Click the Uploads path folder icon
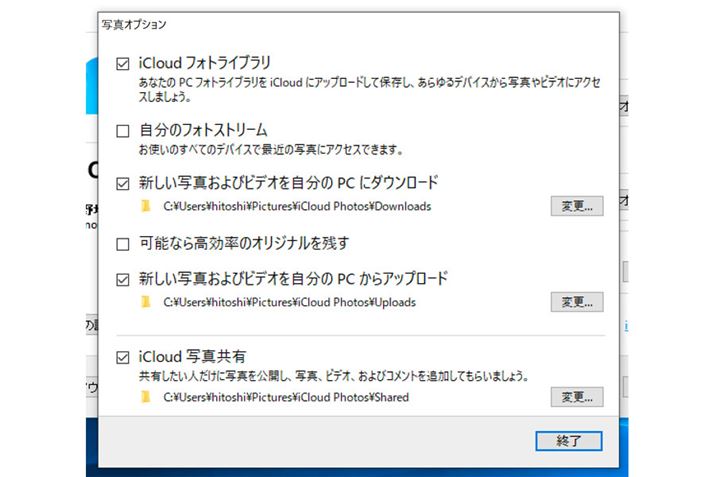The width and height of the screenshot is (715, 477). [146, 302]
